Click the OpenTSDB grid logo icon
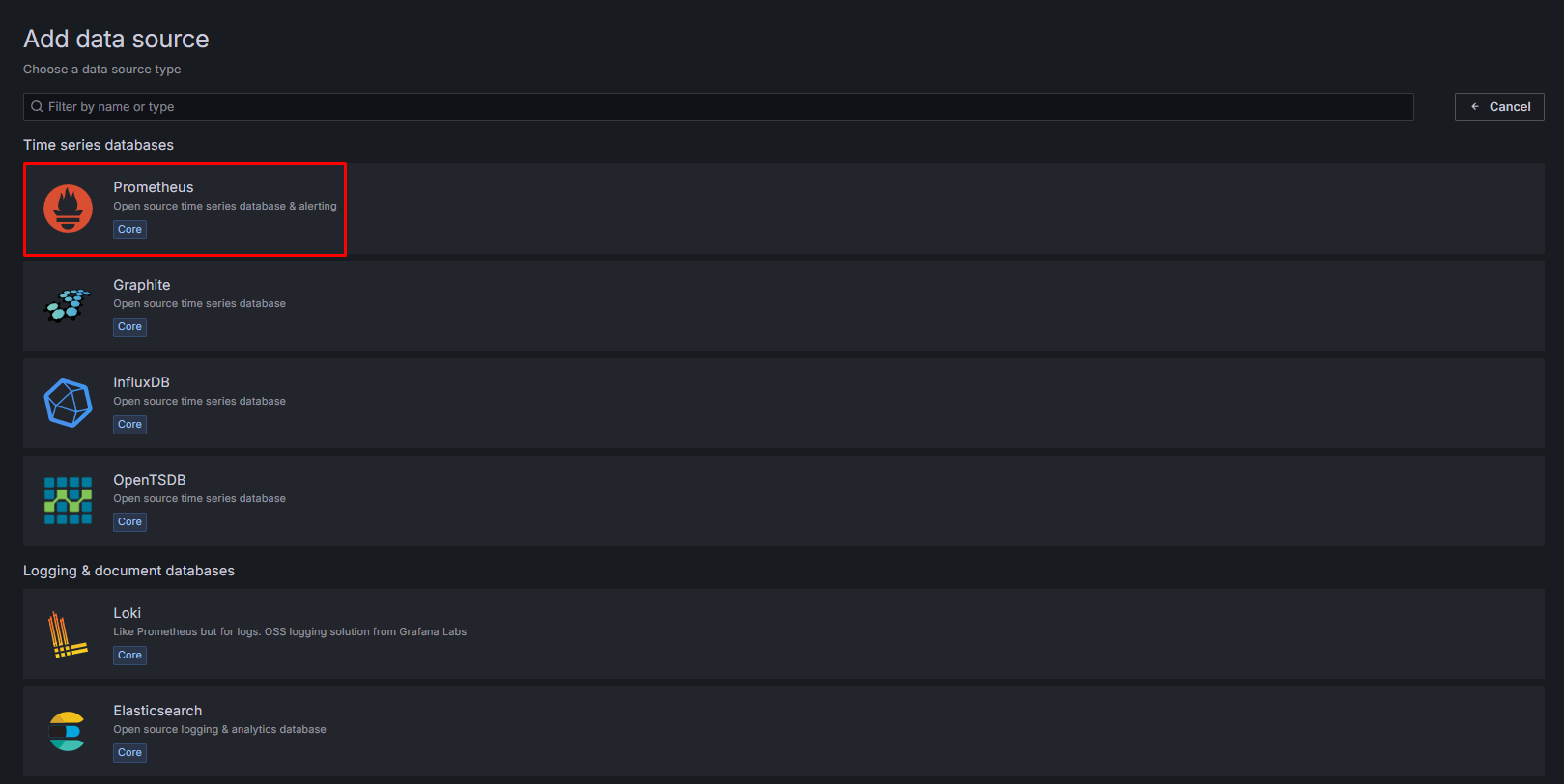 68,500
